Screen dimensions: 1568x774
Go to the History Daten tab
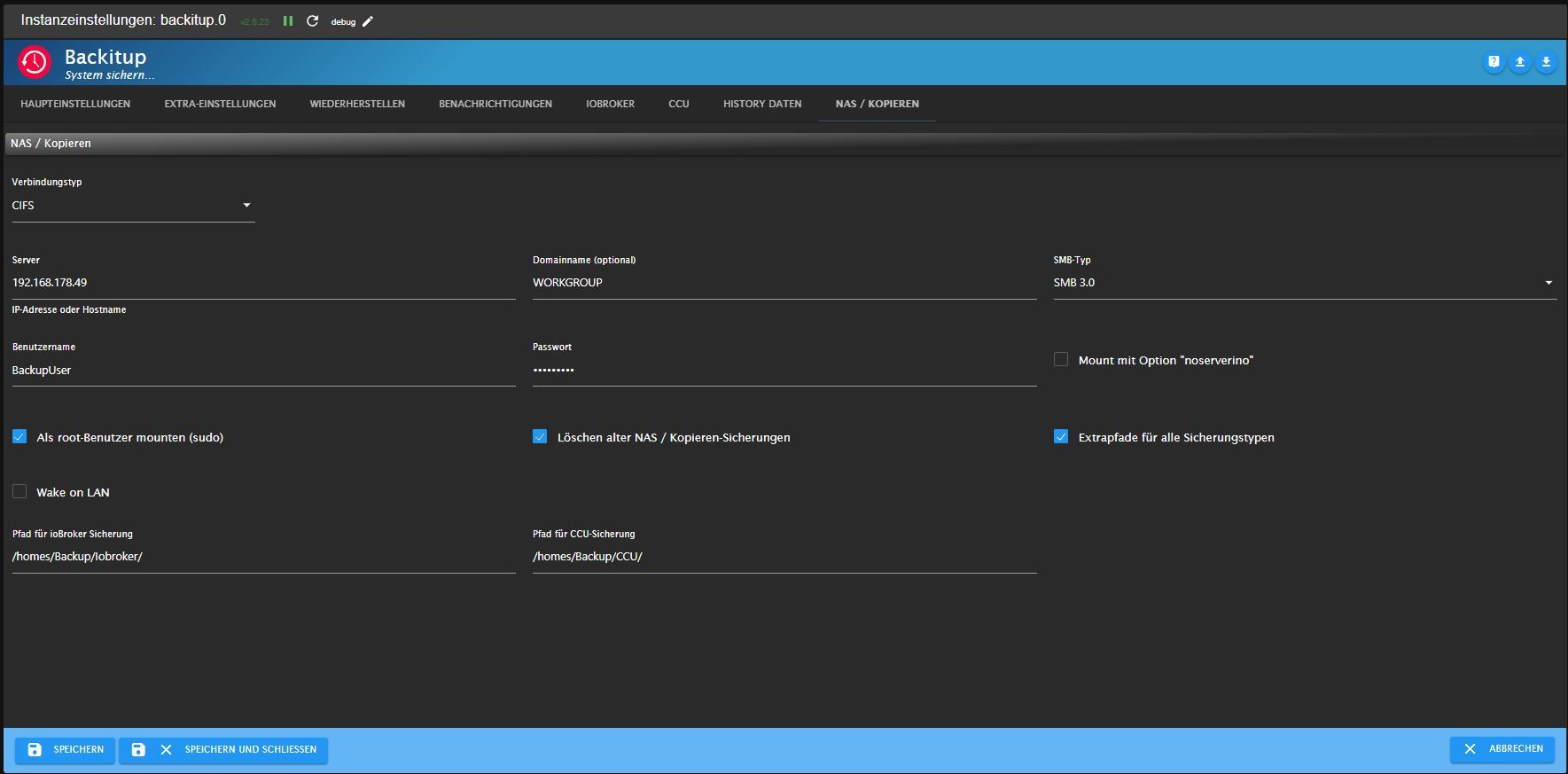click(761, 104)
